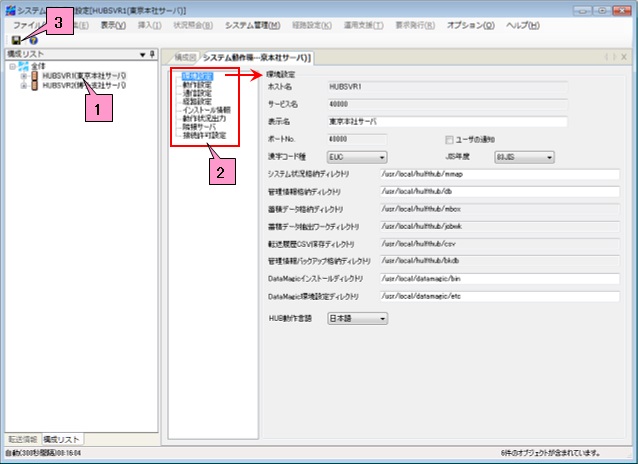Viewport: 638px width, 464px height.
Task: Click the 全体 root node icon
Action: [23, 66]
